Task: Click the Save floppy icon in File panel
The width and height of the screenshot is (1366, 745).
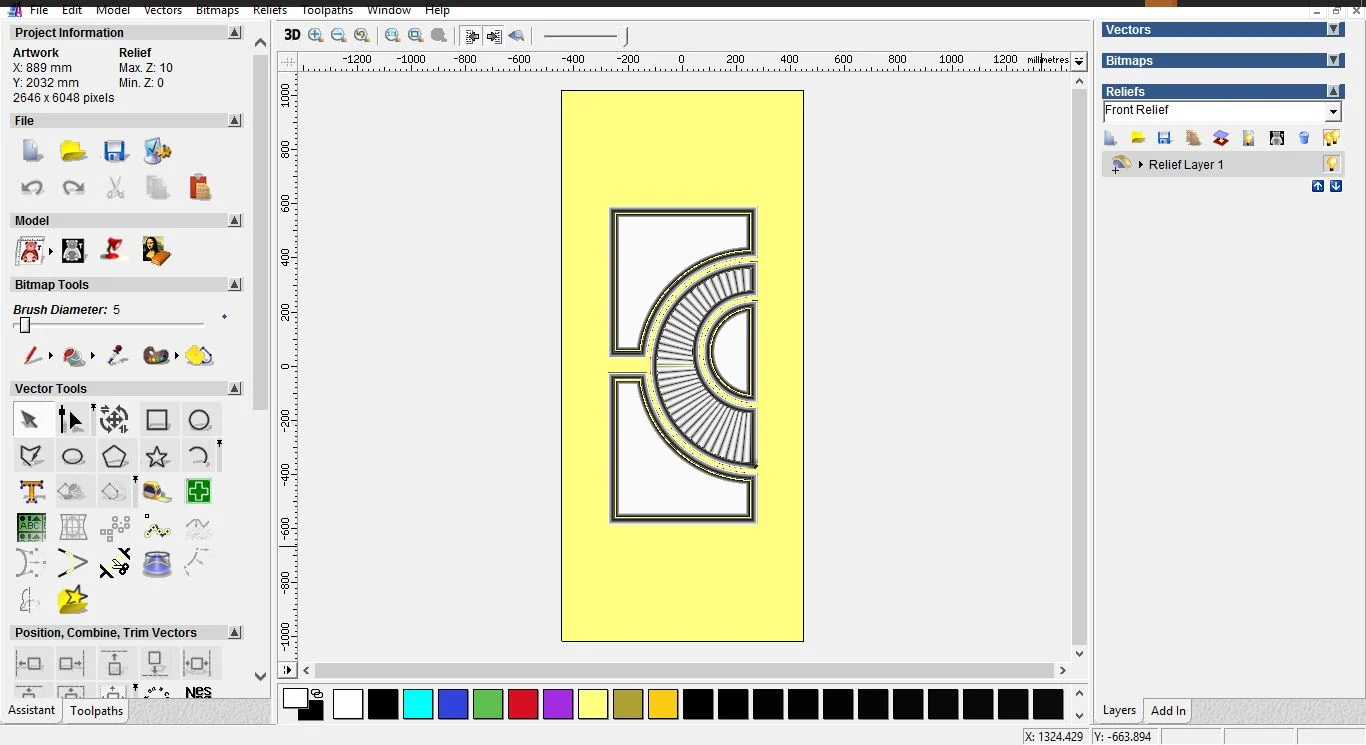Action: pos(115,152)
